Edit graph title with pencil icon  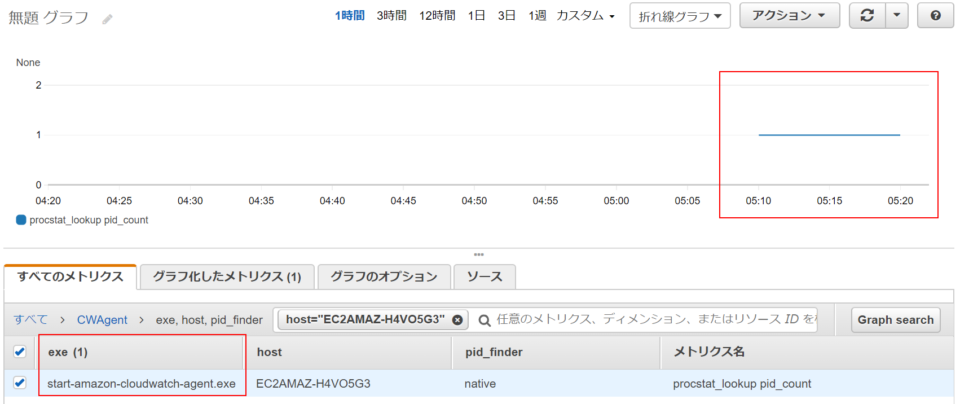pyautogui.click(x=108, y=19)
